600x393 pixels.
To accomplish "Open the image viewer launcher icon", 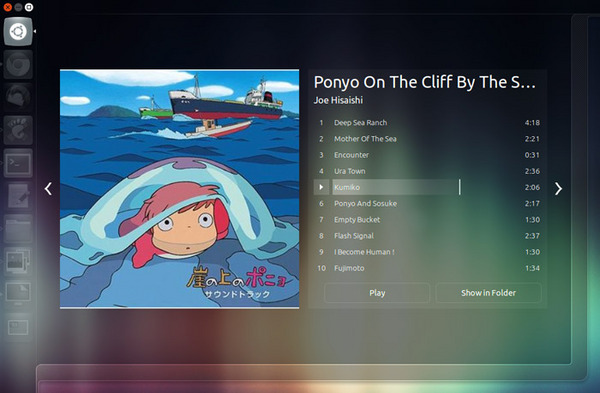I will (18, 262).
